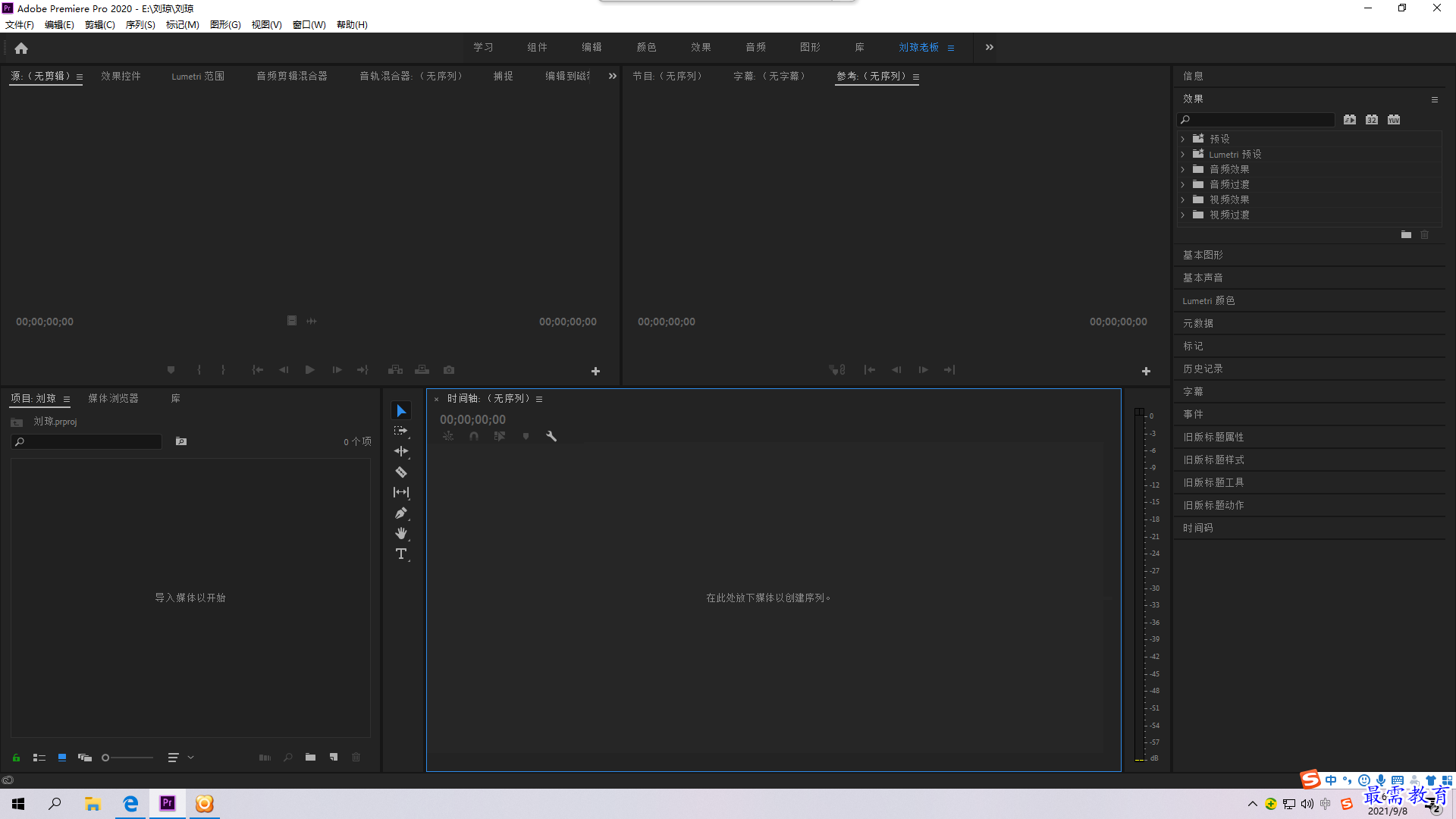Image resolution: width=1456 pixels, height=819 pixels.
Task: Open timeline display settings wrench
Action: (x=551, y=436)
